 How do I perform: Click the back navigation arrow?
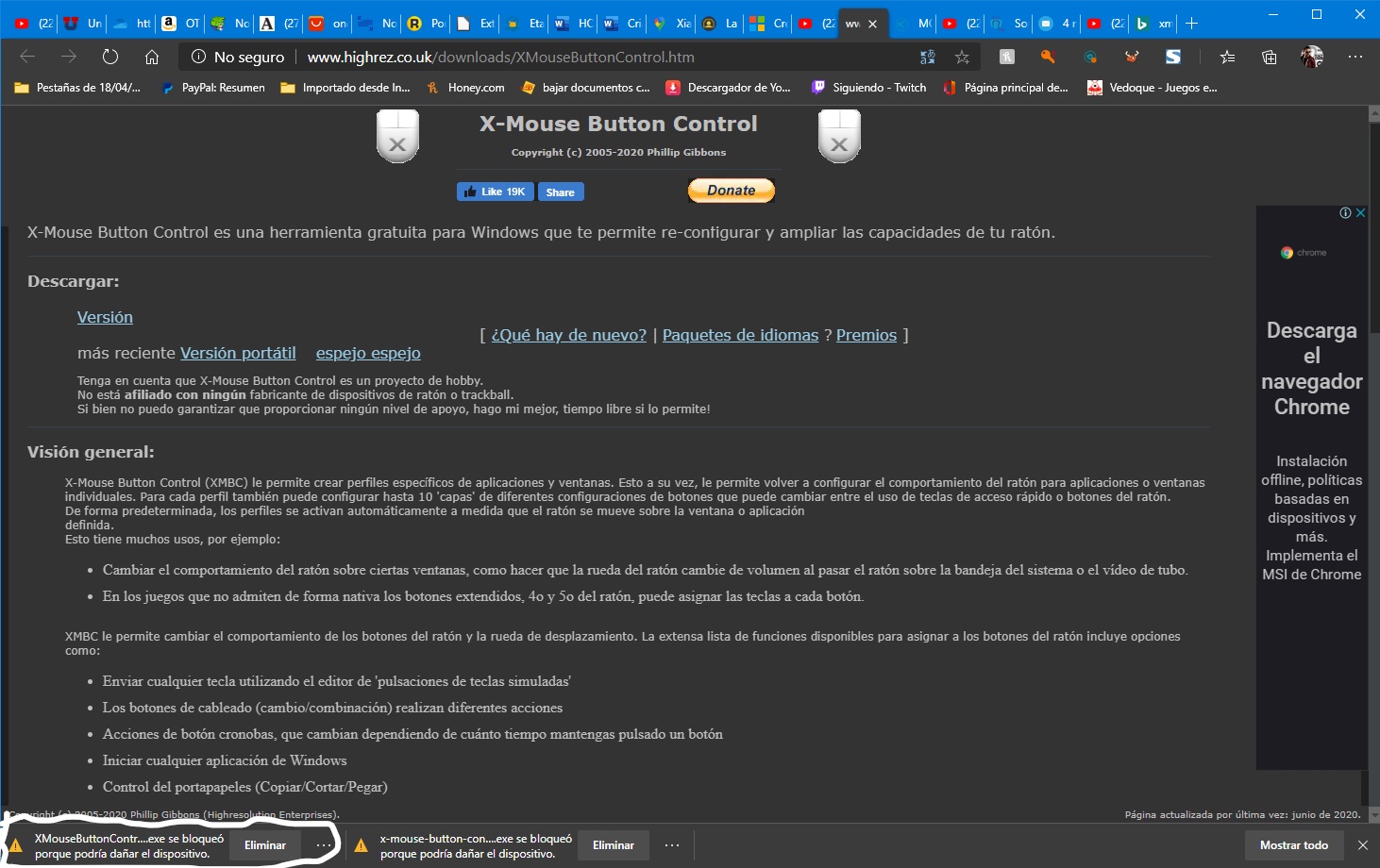pyautogui.click(x=27, y=57)
